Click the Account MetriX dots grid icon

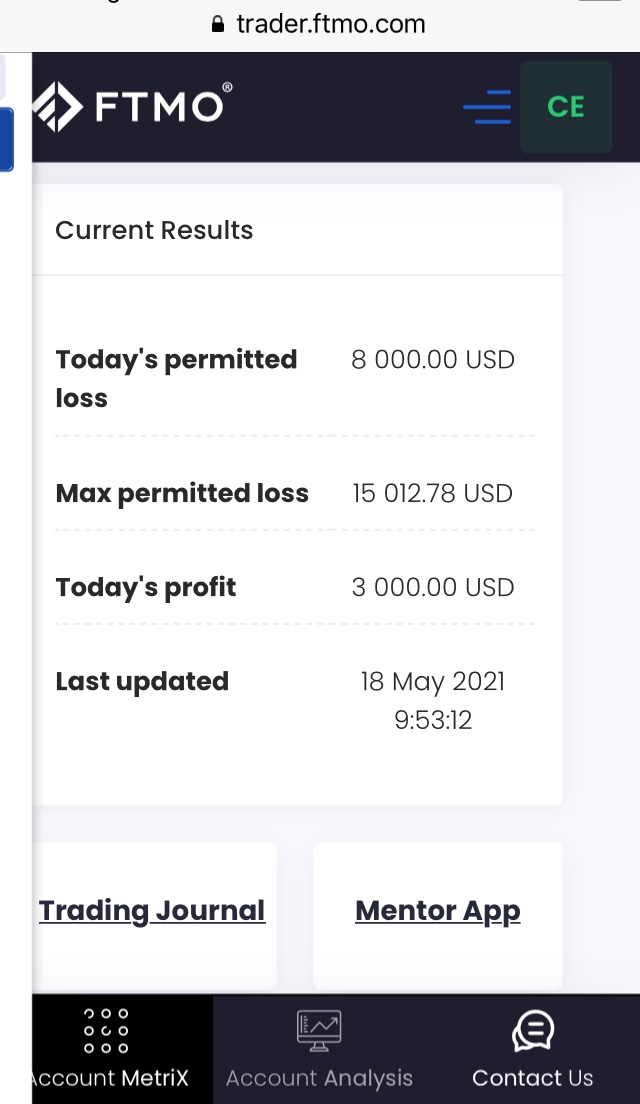click(x=106, y=1031)
